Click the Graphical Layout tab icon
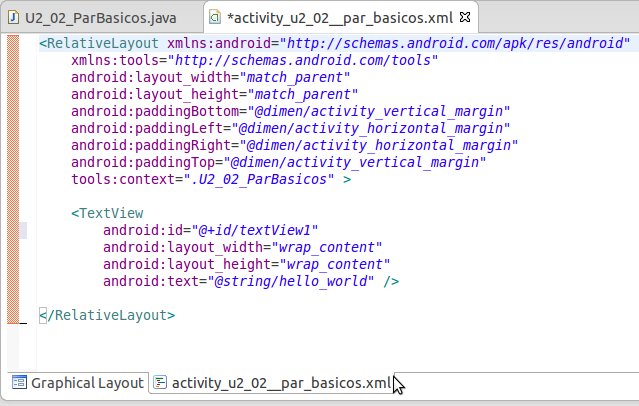This screenshot has width=639, height=406. coord(19,382)
